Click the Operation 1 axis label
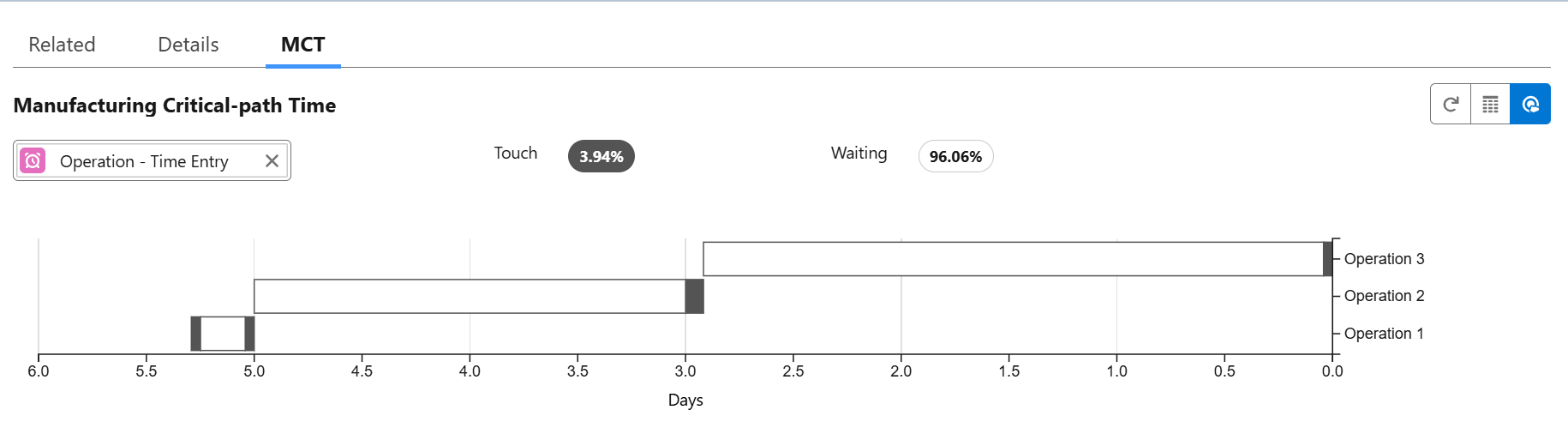 point(1384,334)
